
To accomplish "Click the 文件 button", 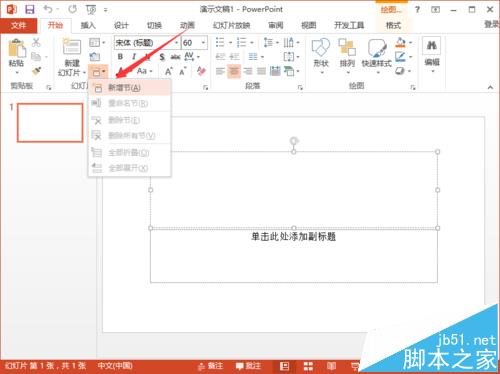I will tap(18, 25).
